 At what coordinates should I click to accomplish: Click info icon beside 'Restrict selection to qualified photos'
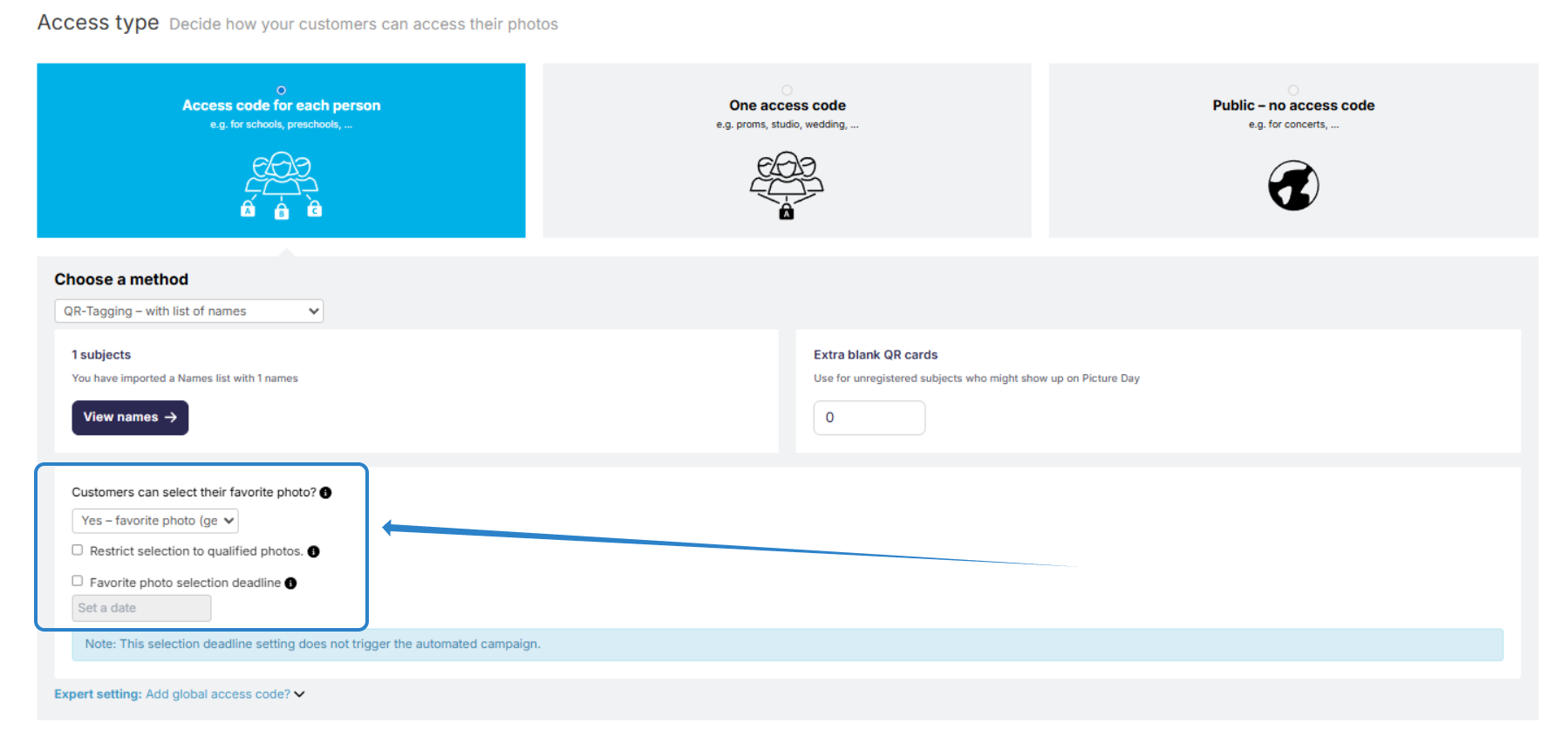point(313,551)
